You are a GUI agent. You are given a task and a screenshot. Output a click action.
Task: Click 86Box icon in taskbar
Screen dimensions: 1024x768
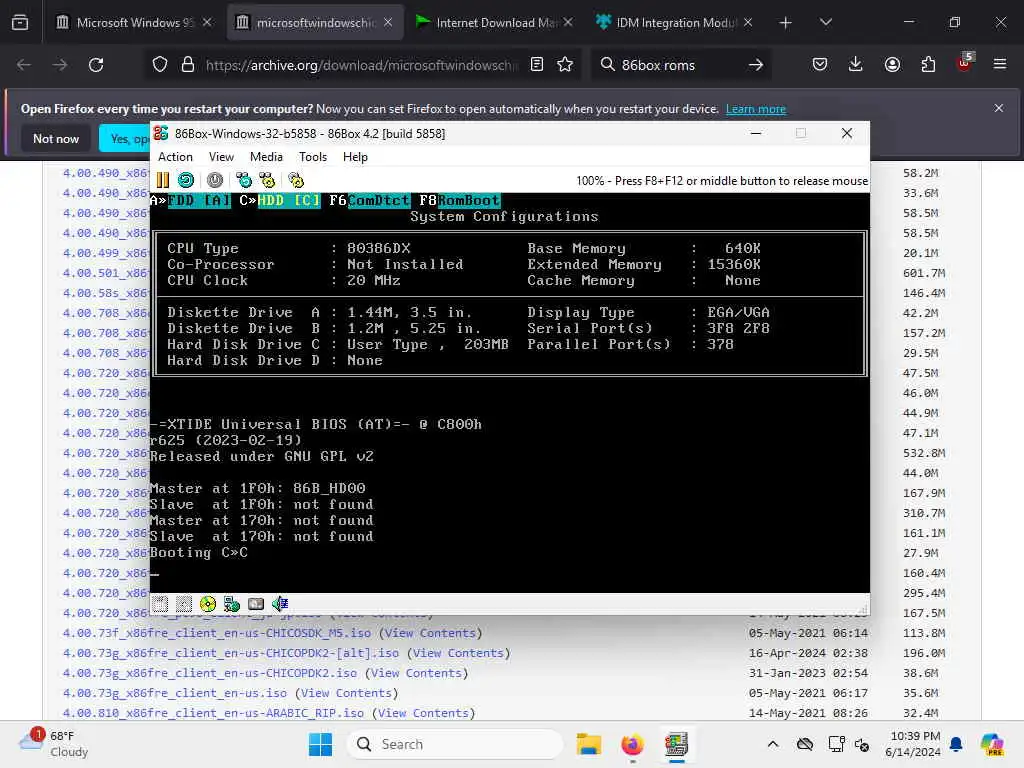(676, 744)
